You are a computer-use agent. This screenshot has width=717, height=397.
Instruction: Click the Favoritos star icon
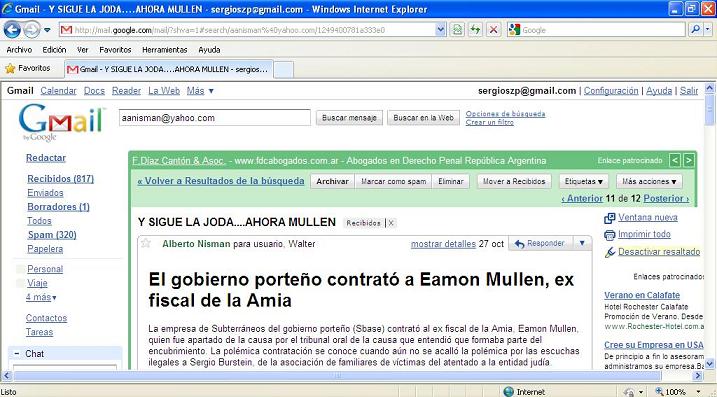point(10,69)
